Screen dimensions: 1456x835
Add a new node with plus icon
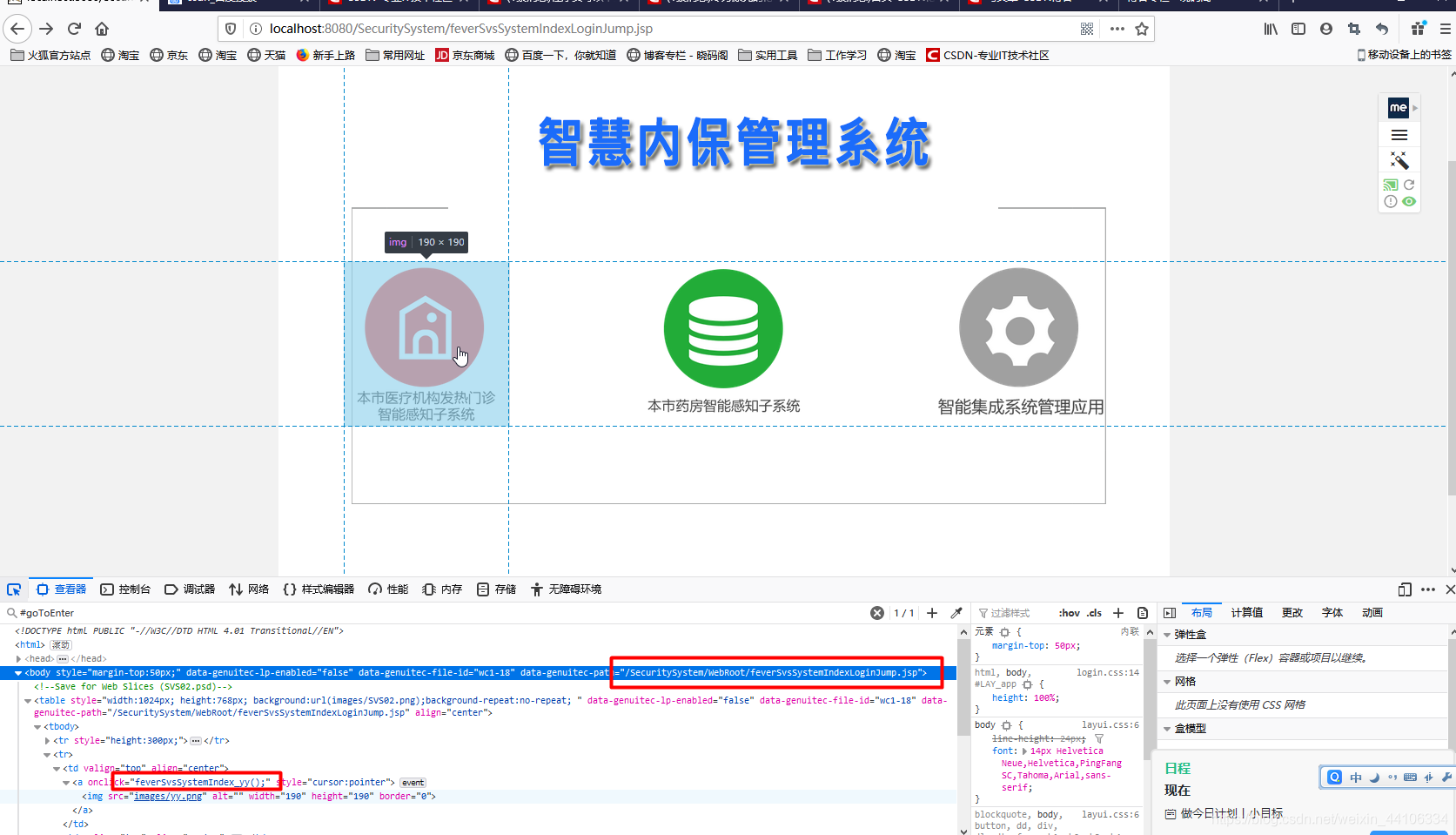932,613
